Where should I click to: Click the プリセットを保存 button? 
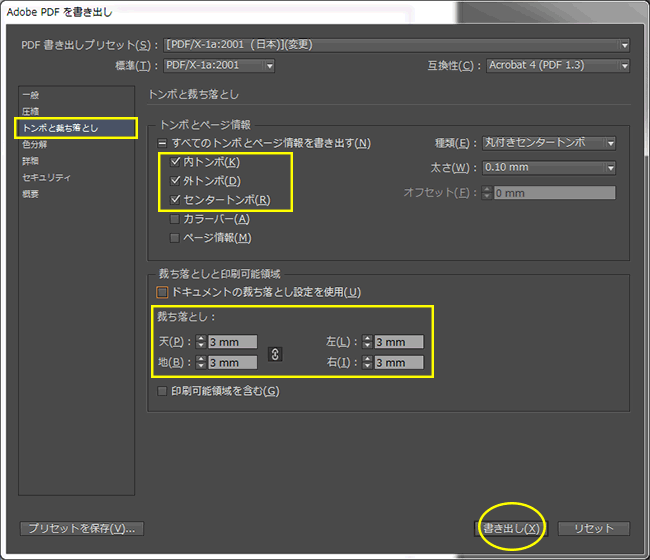(82, 528)
